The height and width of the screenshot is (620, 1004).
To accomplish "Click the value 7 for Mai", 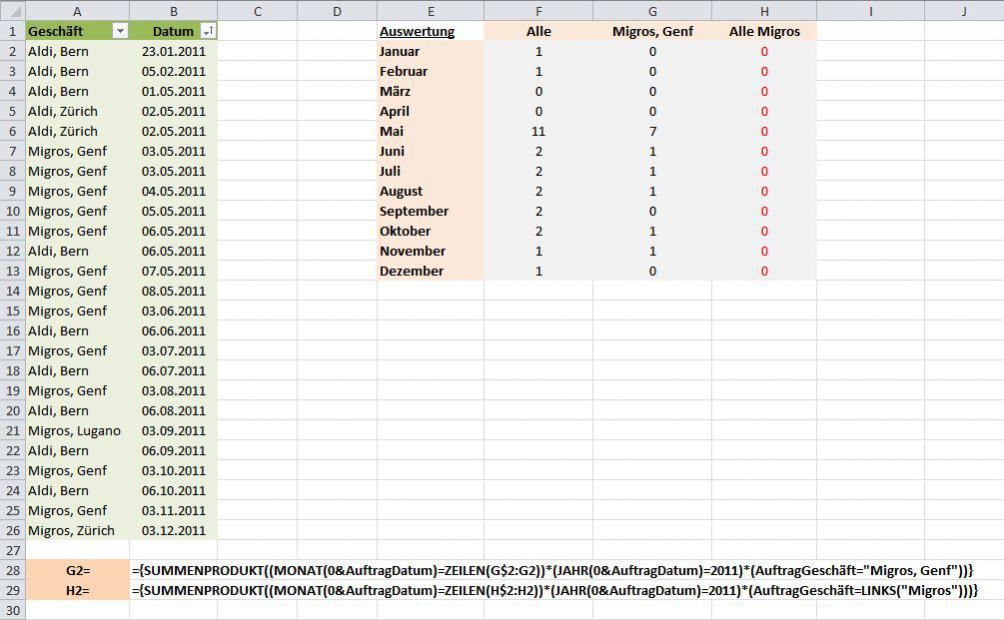I will 652,131.
